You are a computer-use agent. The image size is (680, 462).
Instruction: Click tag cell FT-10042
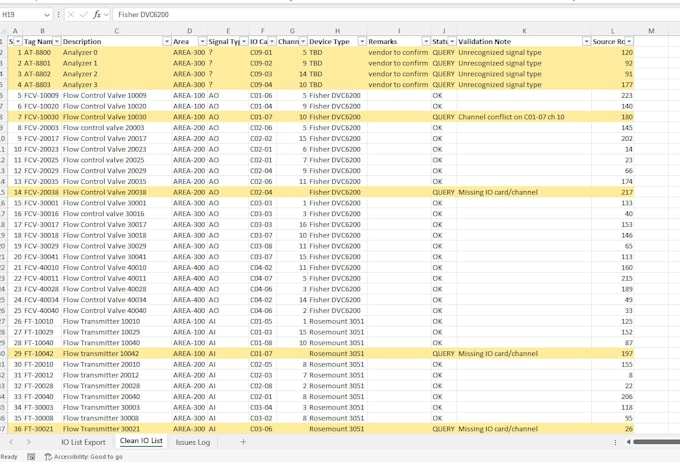coord(42,354)
